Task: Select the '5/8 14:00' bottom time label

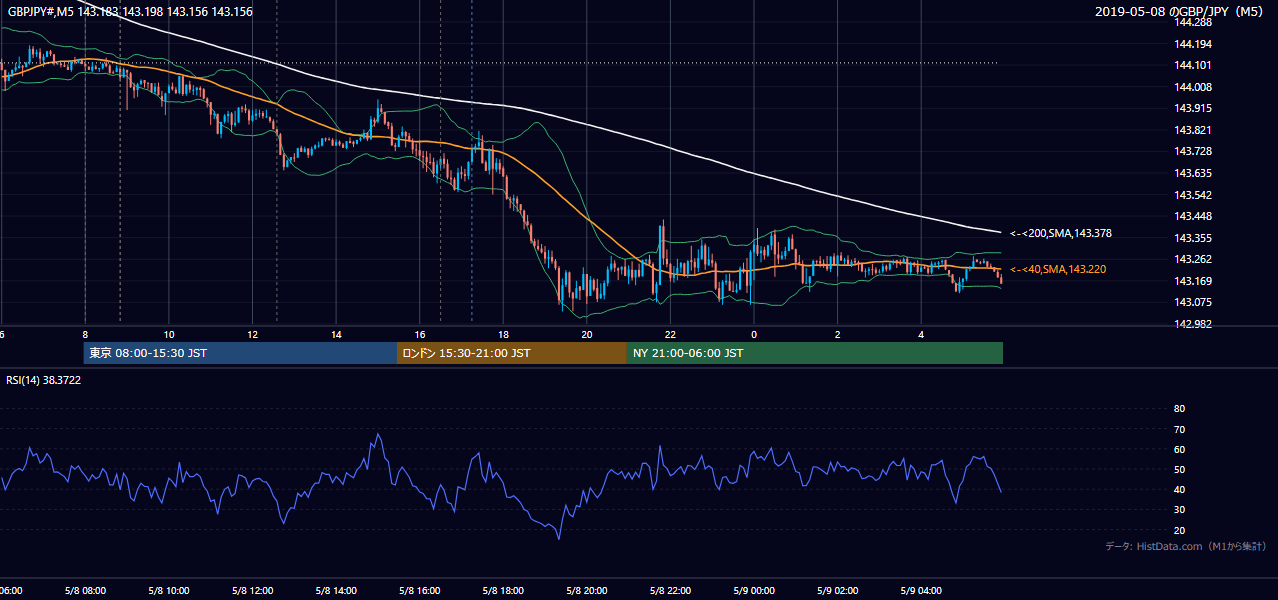Action: (x=336, y=590)
